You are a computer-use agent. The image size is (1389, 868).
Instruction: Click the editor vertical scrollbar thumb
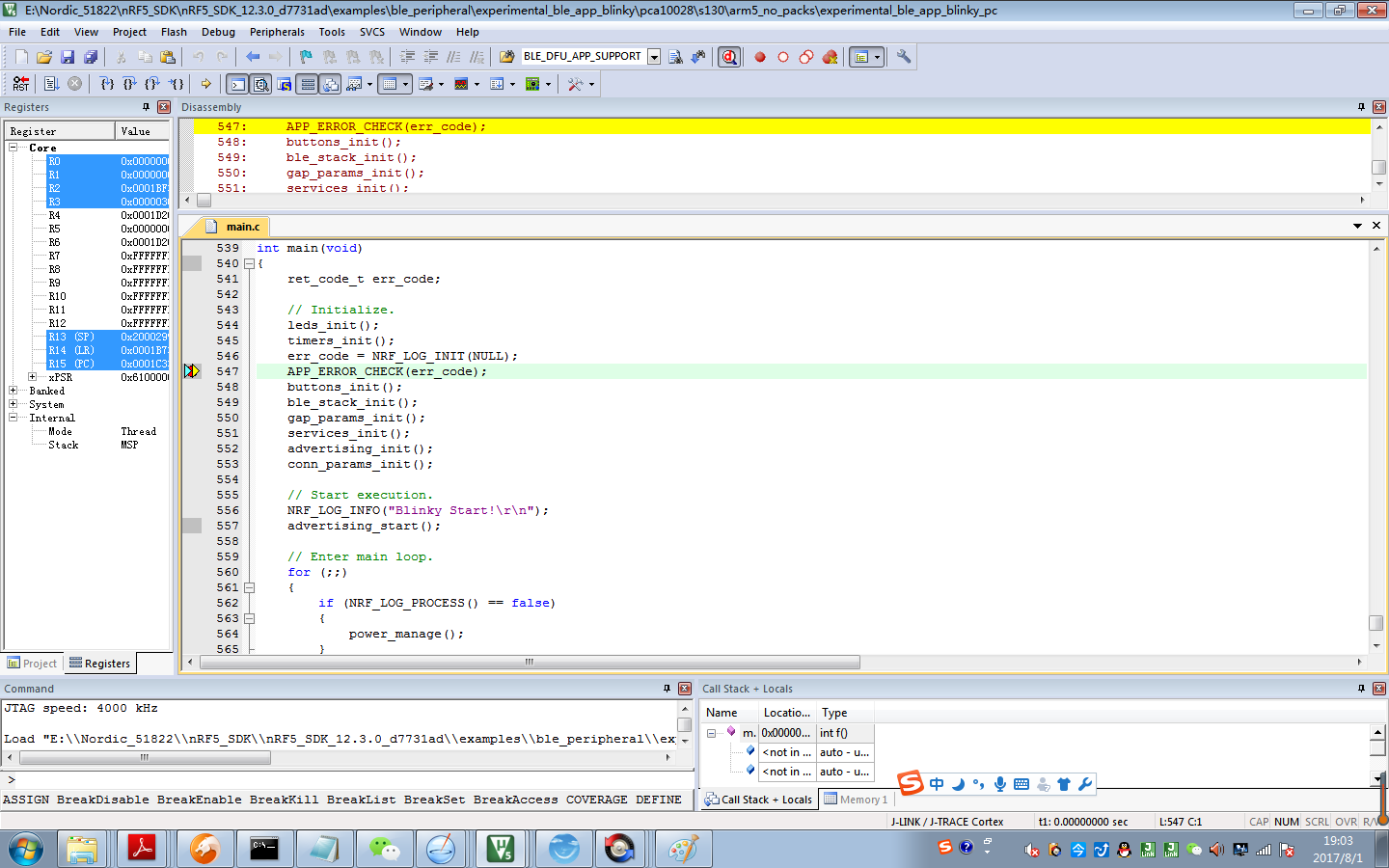pyautogui.click(x=1376, y=623)
